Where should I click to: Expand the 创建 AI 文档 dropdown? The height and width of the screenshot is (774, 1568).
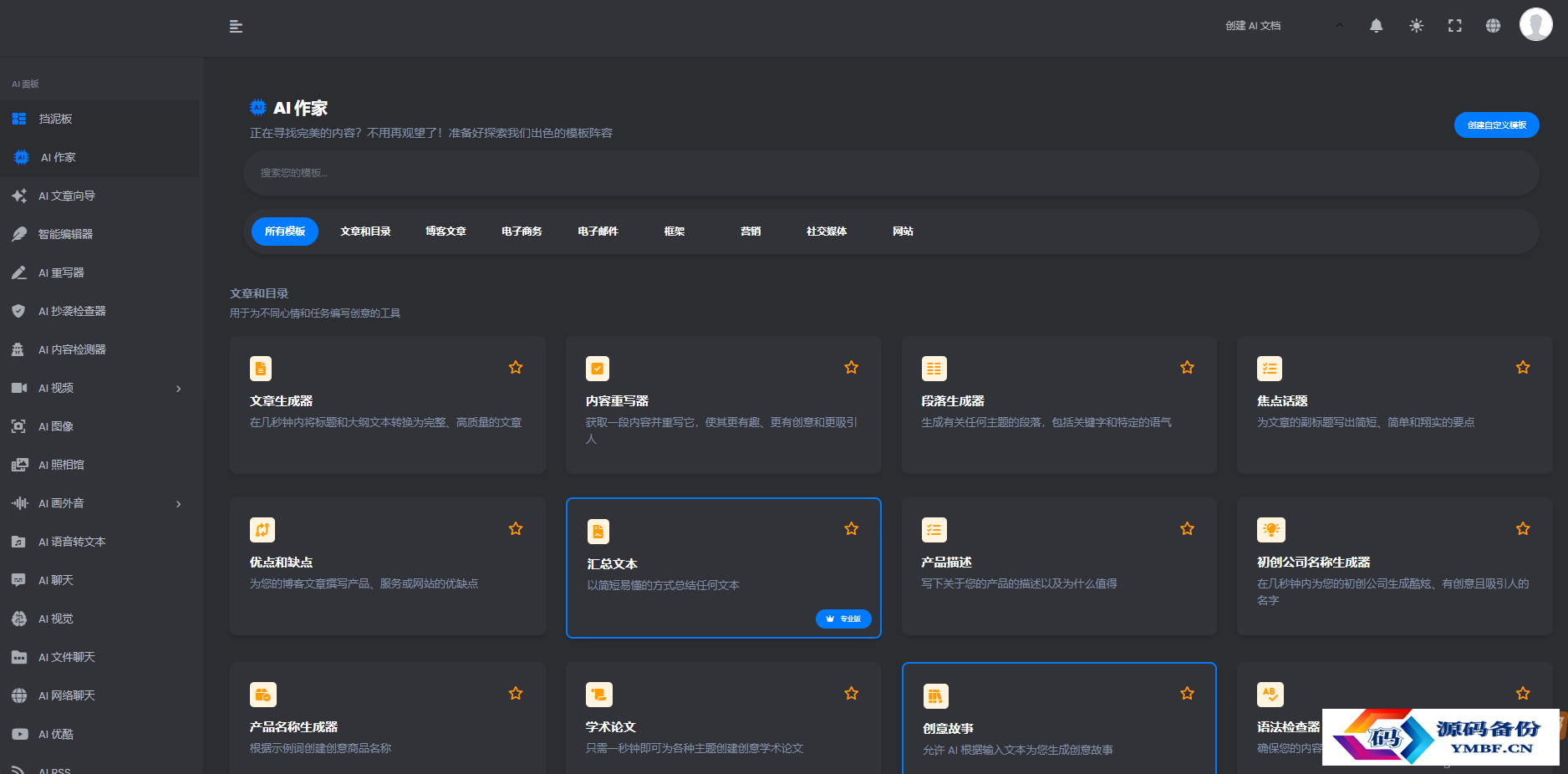[1284, 26]
